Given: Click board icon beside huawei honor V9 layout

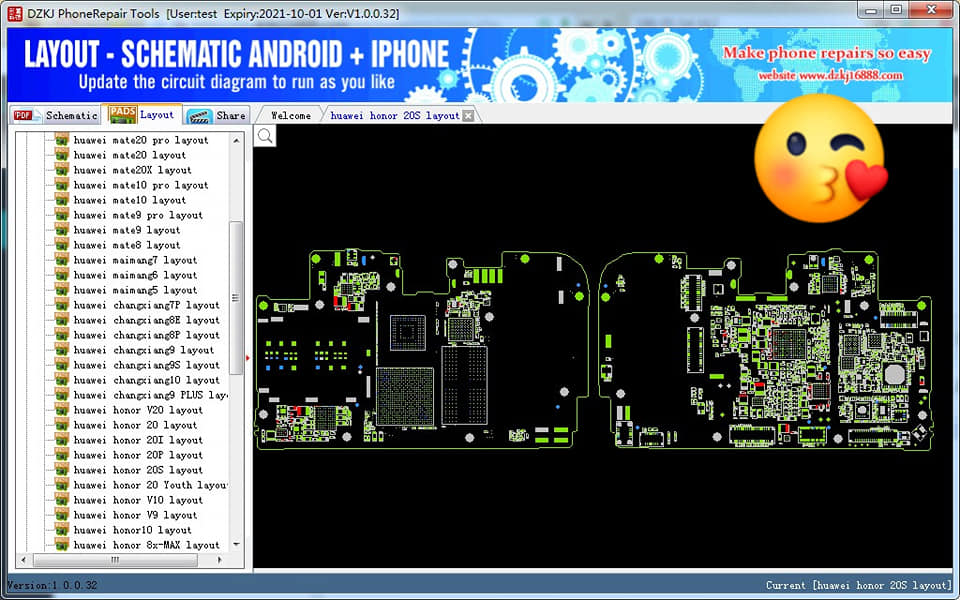Looking at the screenshot, I should click(61, 515).
